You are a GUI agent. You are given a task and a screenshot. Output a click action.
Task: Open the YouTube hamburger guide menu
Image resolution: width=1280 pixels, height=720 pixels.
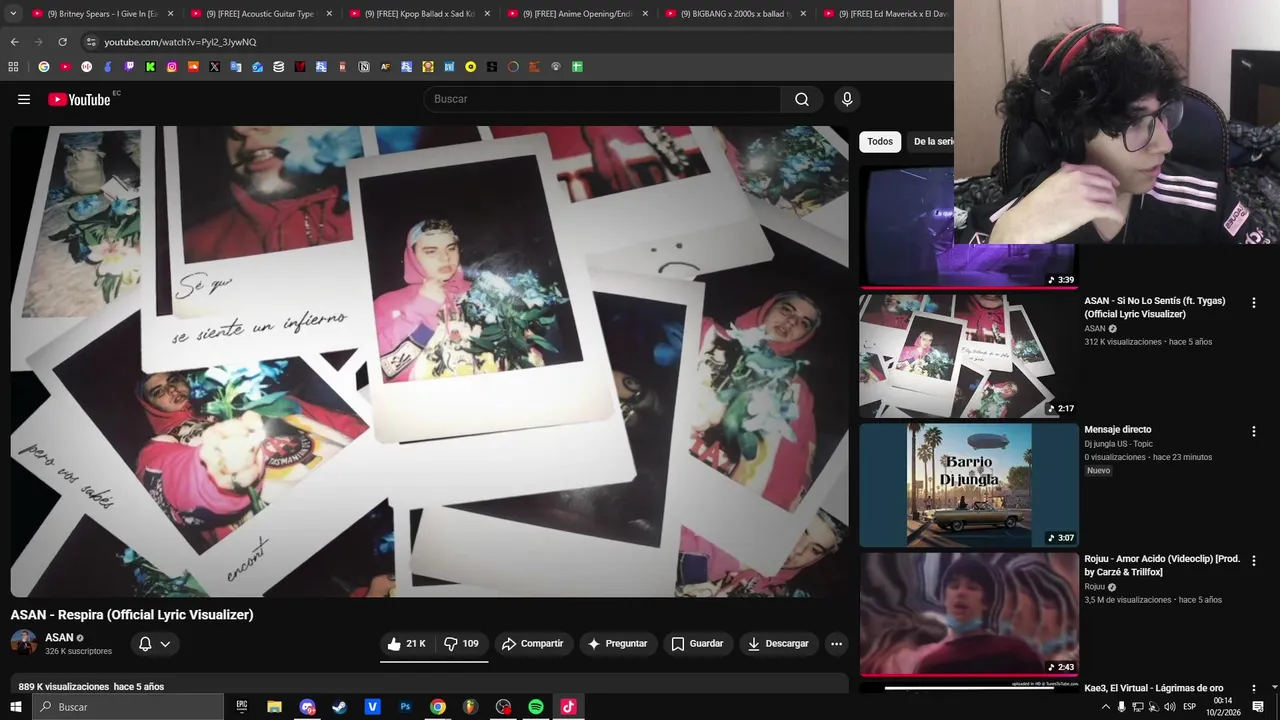click(x=24, y=99)
